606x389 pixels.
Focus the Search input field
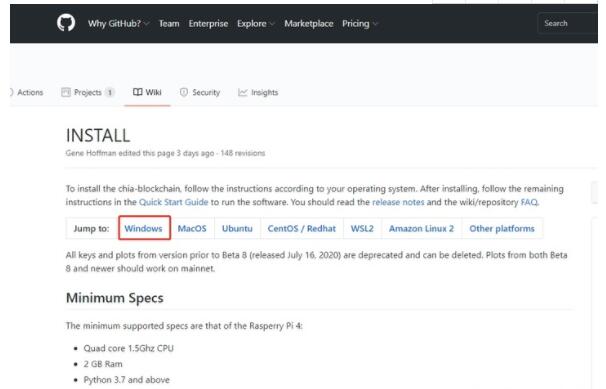[567, 23]
